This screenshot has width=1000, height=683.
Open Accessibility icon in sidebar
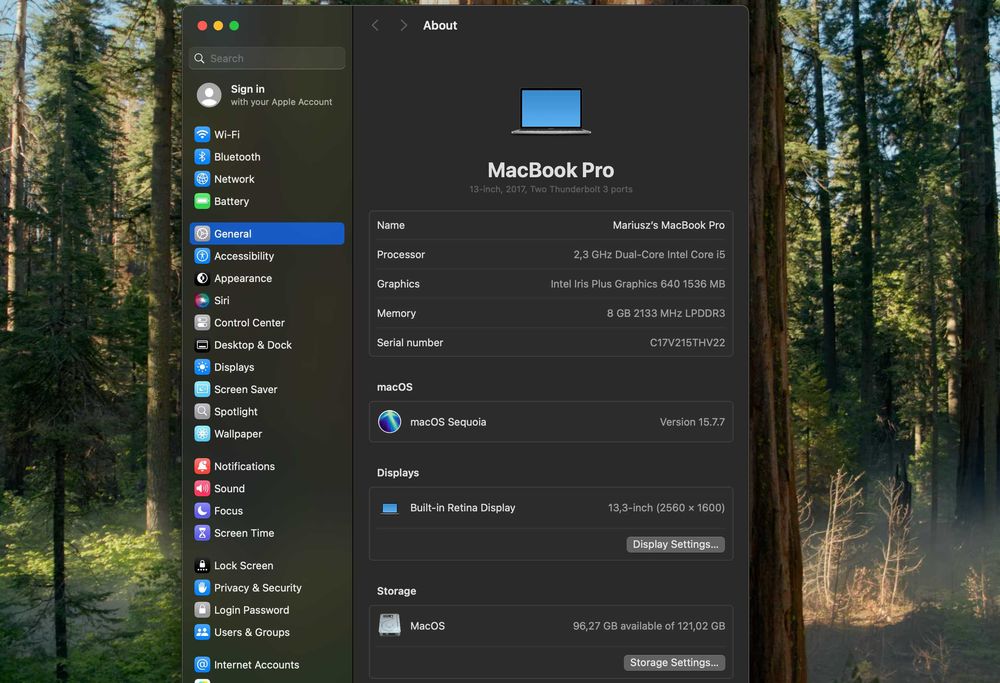click(x=202, y=256)
